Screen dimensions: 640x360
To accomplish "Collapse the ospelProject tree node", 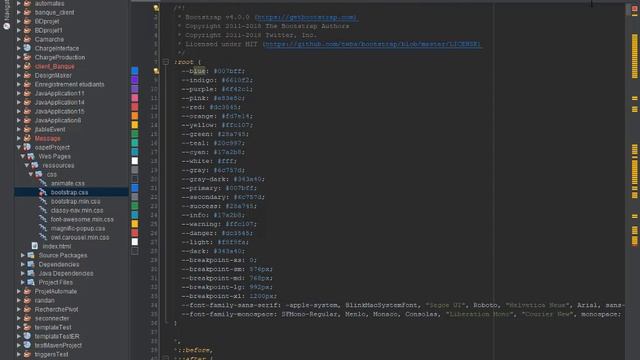I will (19, 147).
